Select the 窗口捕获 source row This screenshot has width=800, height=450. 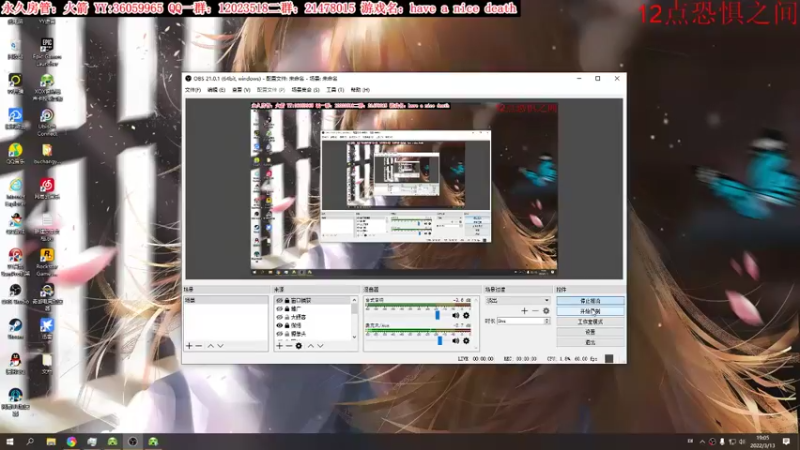(313, 301)
